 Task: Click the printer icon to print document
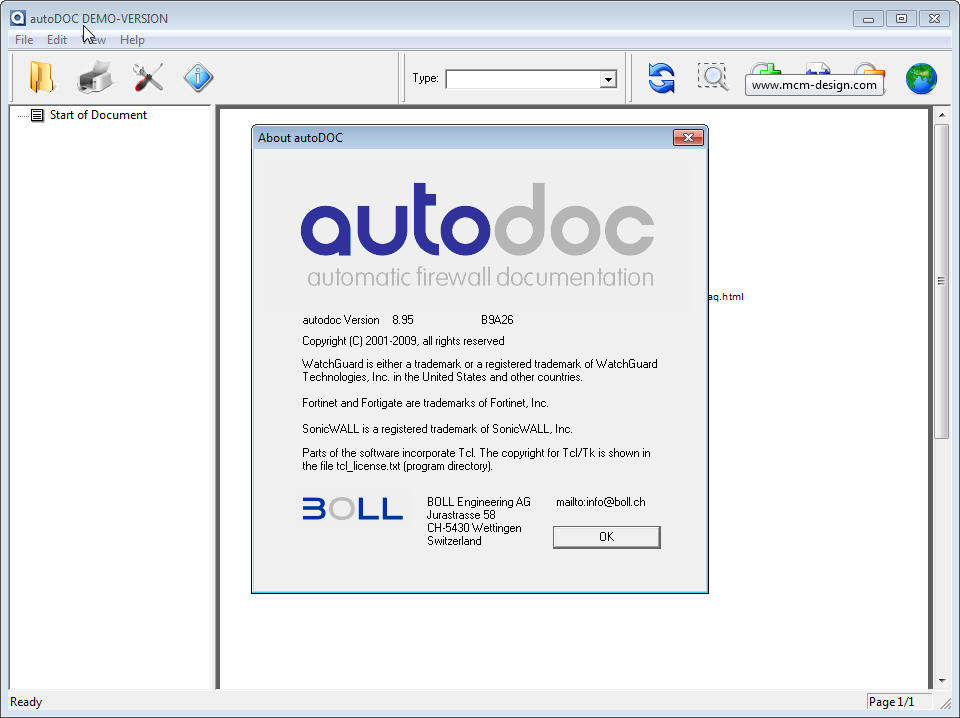pyautogui.click(x=95, y=77)
